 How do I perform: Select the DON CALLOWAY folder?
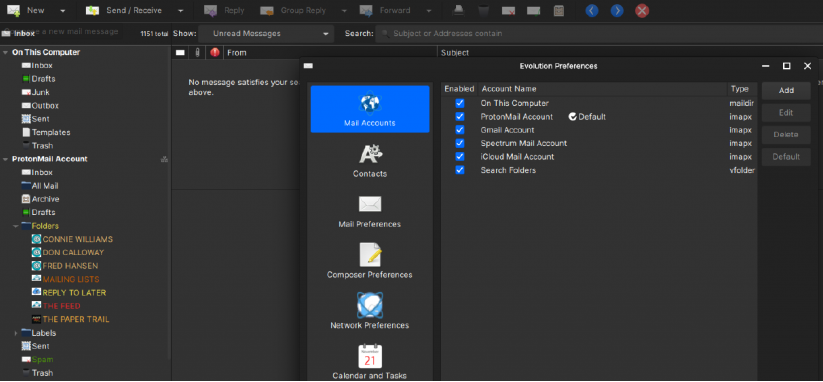click(x=68, y=252)
